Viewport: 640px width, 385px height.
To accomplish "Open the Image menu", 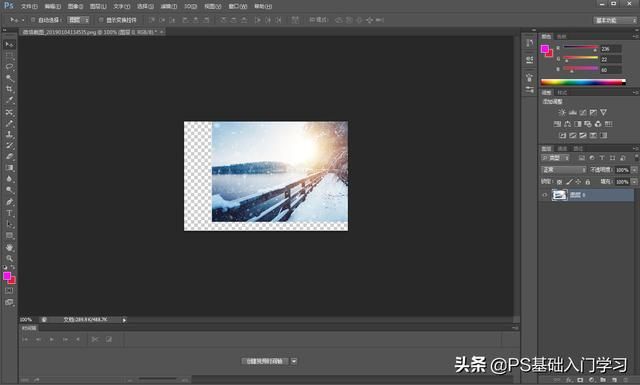I will point(76,7).
